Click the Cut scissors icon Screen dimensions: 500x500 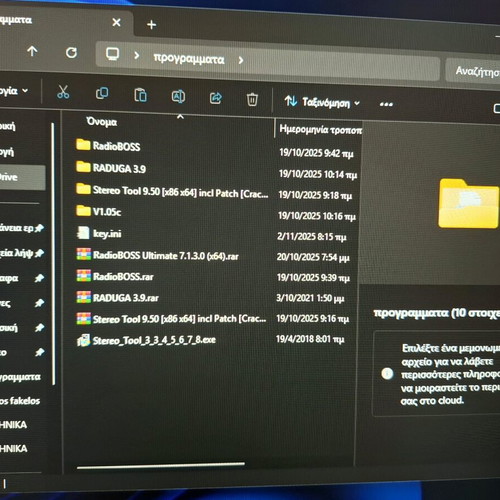(63, 92)
